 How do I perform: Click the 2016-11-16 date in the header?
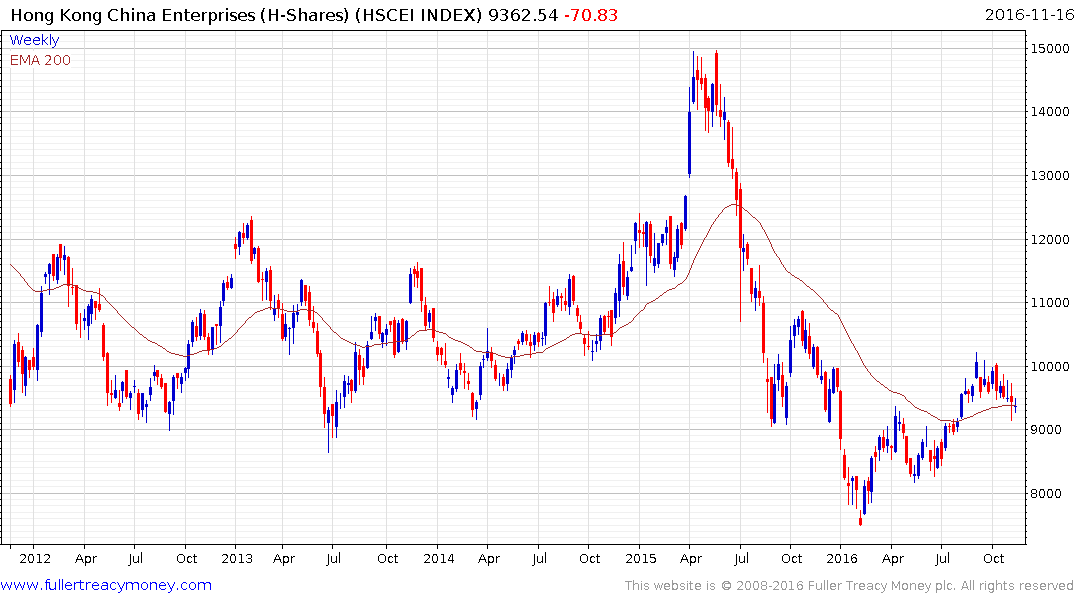1026,15
